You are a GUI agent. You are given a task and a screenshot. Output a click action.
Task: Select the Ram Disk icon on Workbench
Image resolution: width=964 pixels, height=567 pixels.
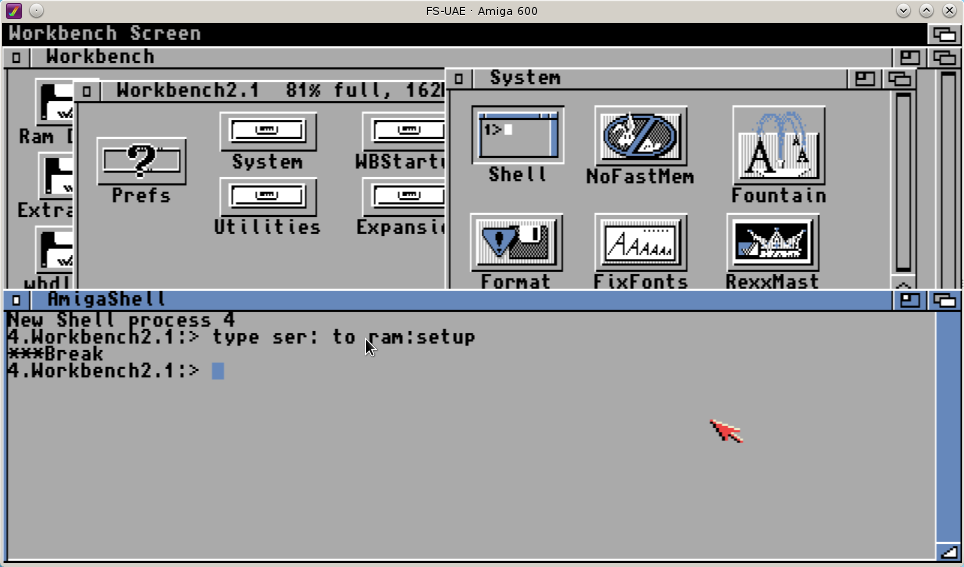pyautogui.click(x=54, y=101)
